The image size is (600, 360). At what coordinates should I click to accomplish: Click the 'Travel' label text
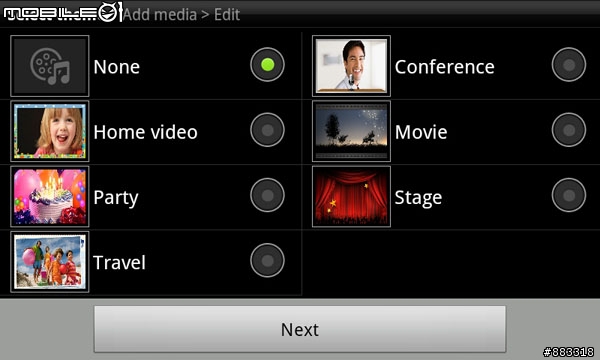tap(119, 262)
